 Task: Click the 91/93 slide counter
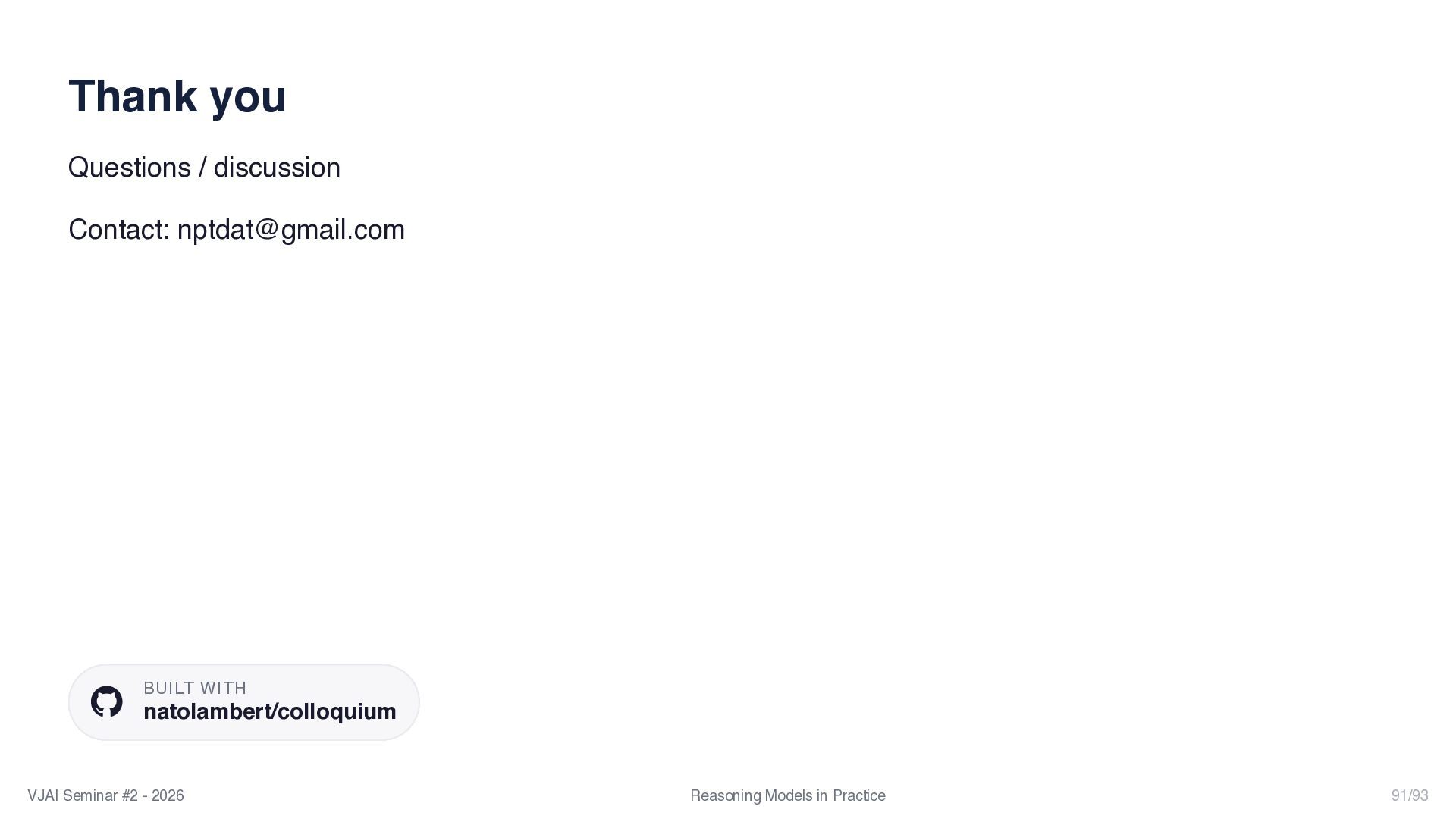[x=1410, y=795]
